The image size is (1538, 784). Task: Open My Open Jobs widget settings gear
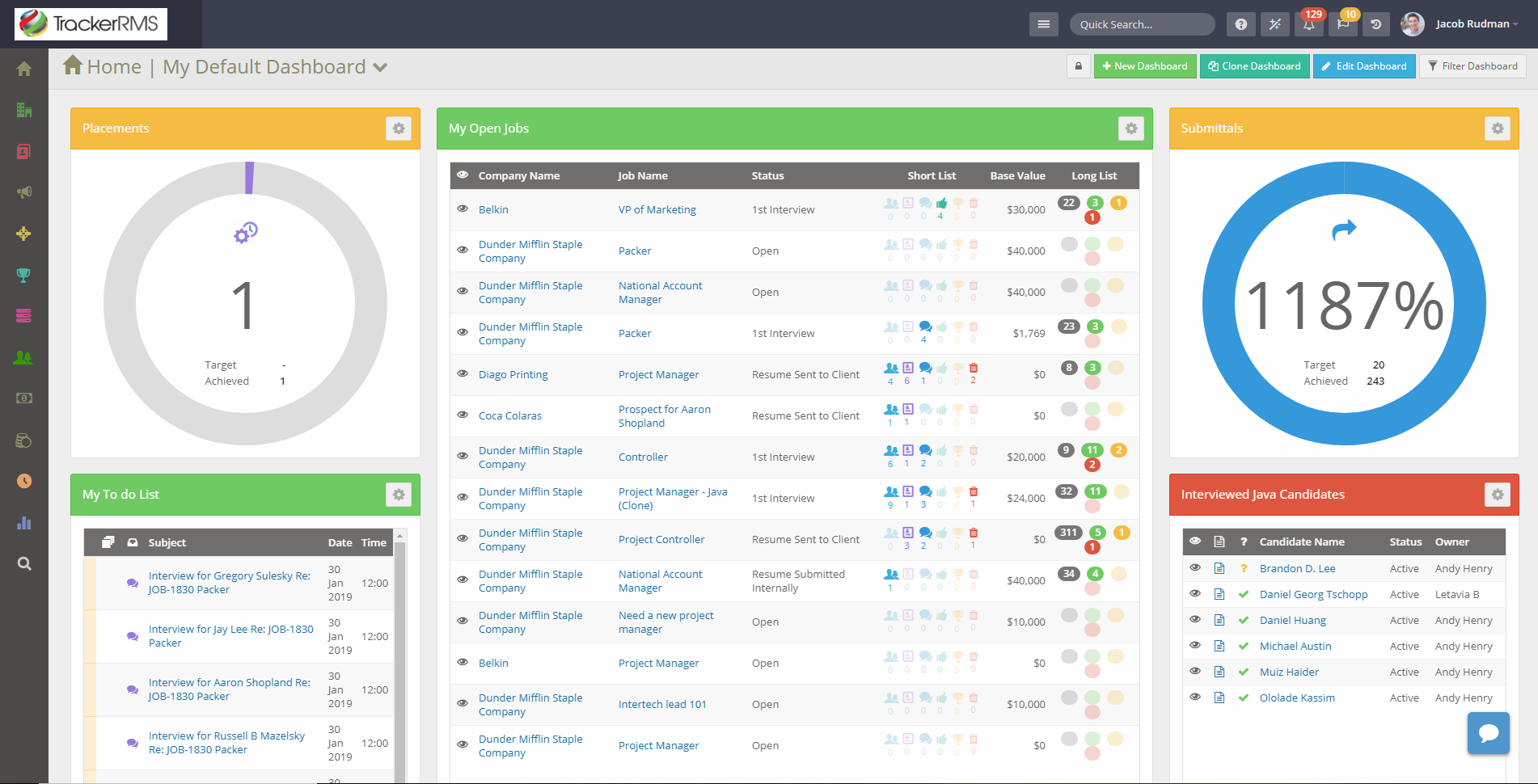(x=1131, y=129)
